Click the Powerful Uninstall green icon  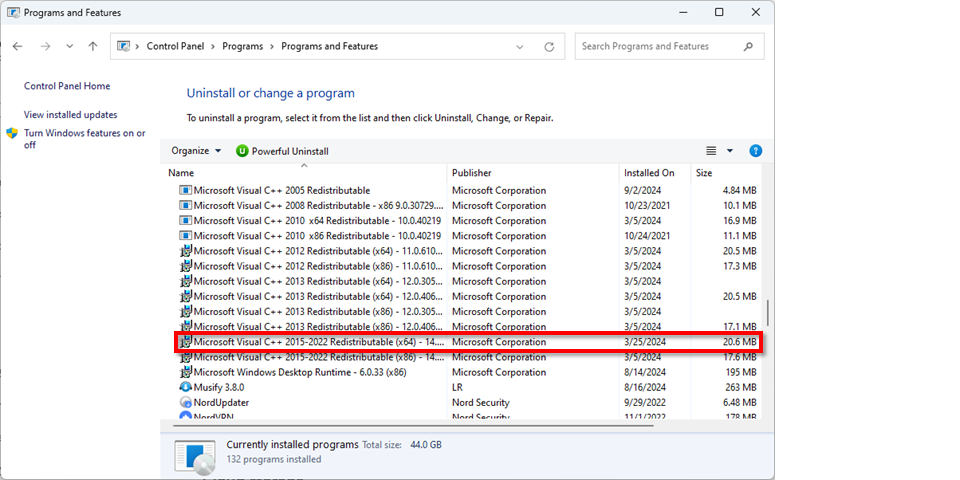tap(242, 151)
